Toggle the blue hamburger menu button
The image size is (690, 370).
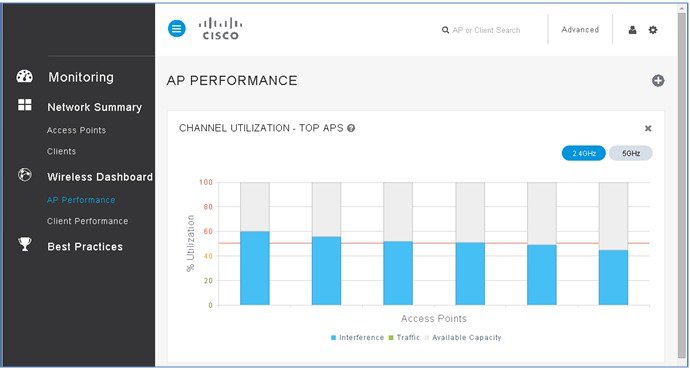coord(177,29)
